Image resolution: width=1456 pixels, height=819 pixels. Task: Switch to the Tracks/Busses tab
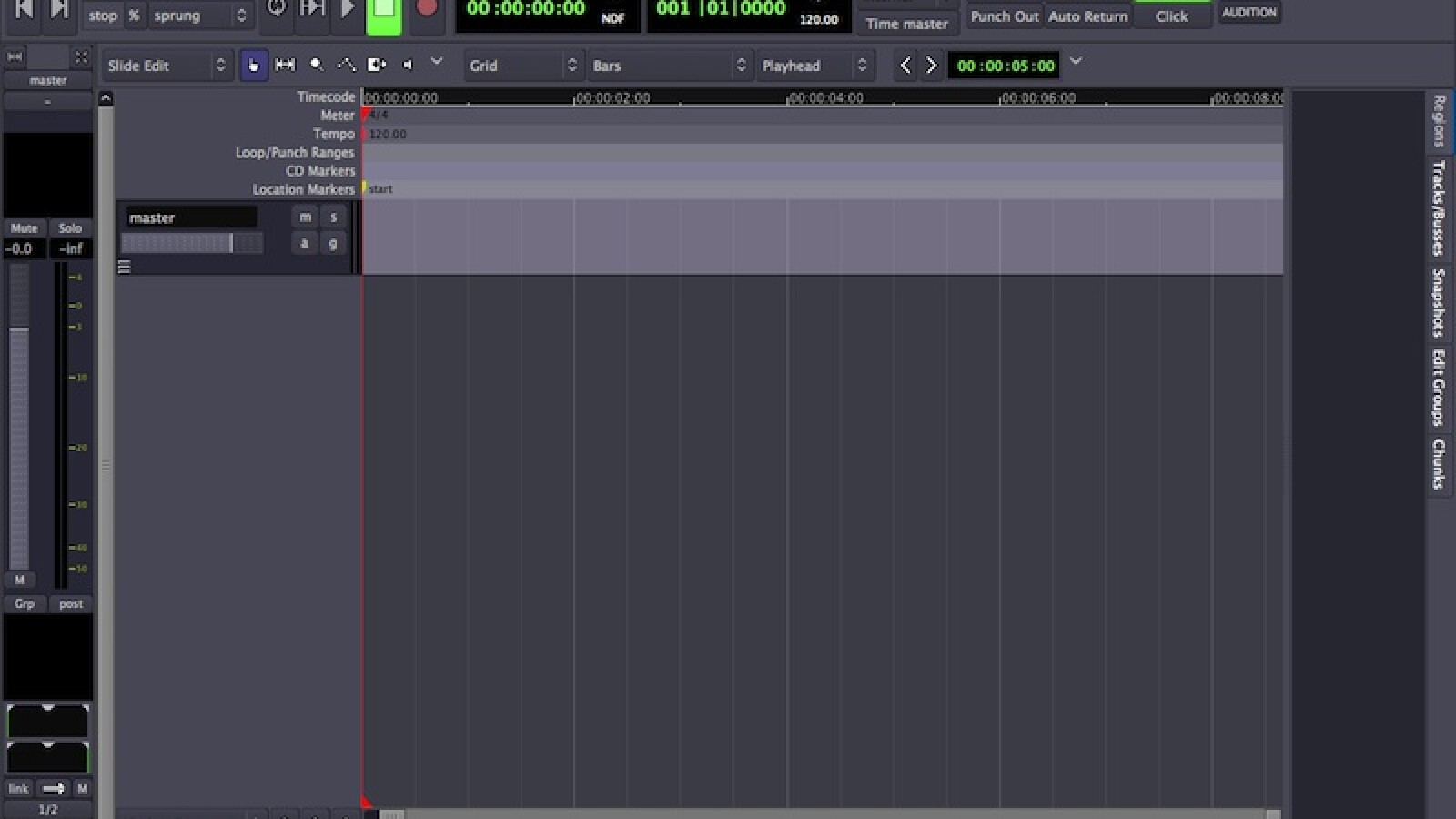[1438, 207]
